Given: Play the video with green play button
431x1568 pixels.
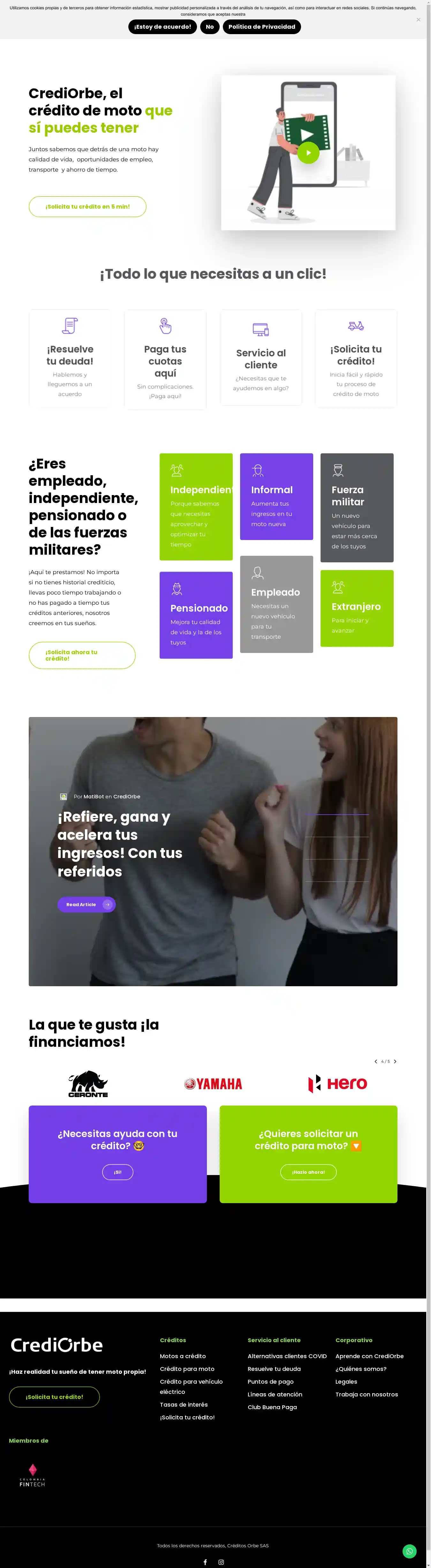Looking at the screenshot, I should (x=308, y=153).
